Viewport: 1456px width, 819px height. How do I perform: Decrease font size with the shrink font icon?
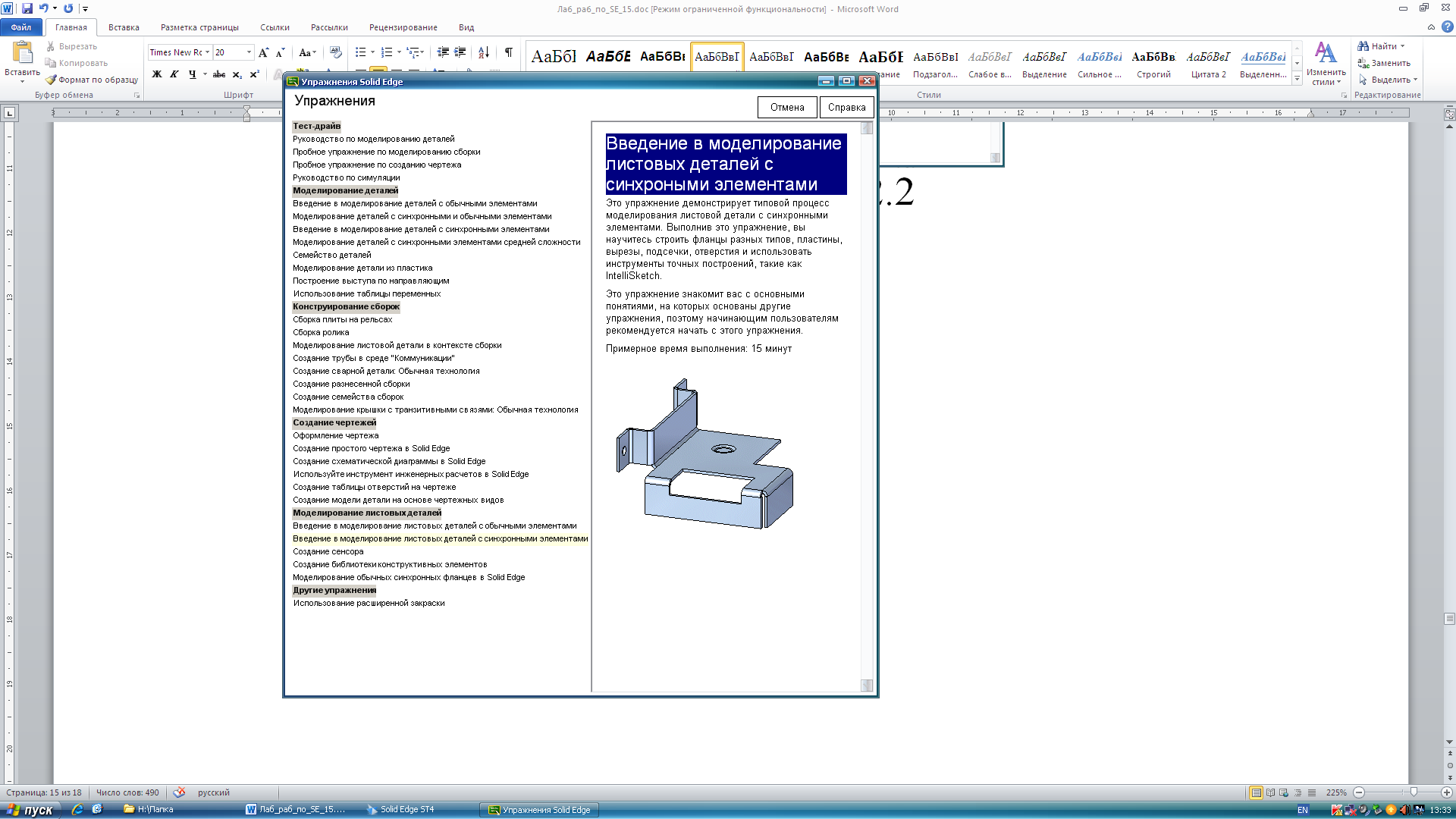point(280,52)
